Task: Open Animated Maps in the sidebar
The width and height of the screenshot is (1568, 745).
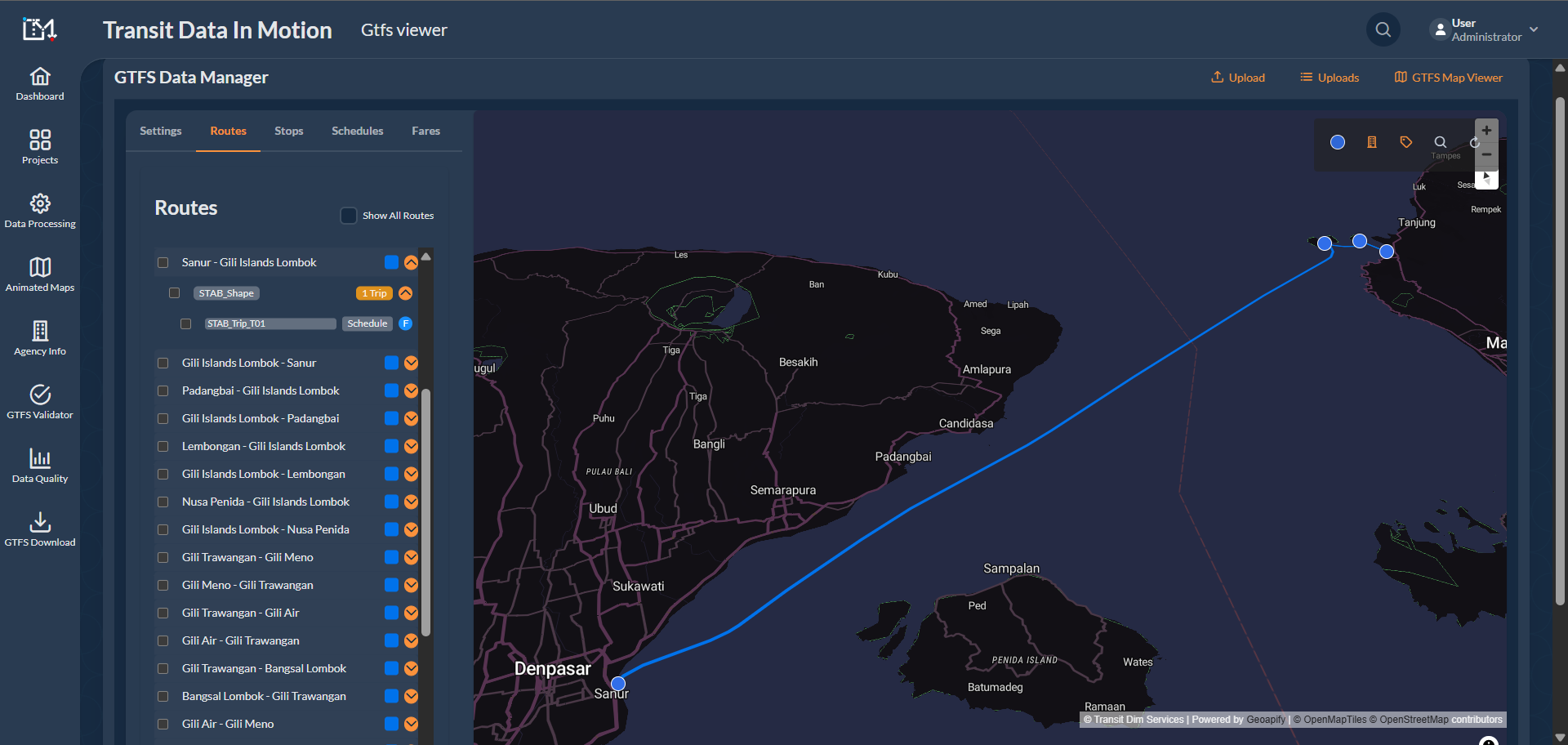Action: tap(40, 274)
